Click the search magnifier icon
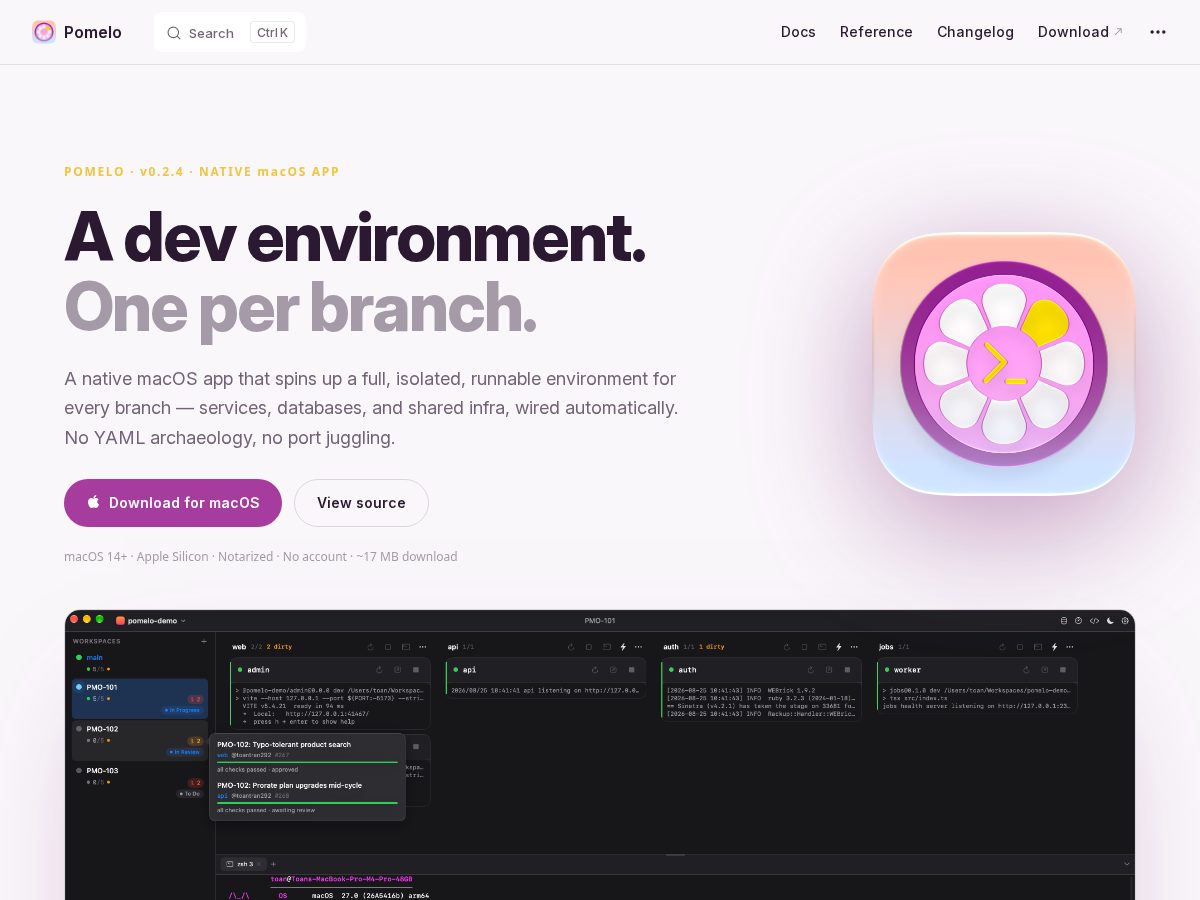 (174, 33)
